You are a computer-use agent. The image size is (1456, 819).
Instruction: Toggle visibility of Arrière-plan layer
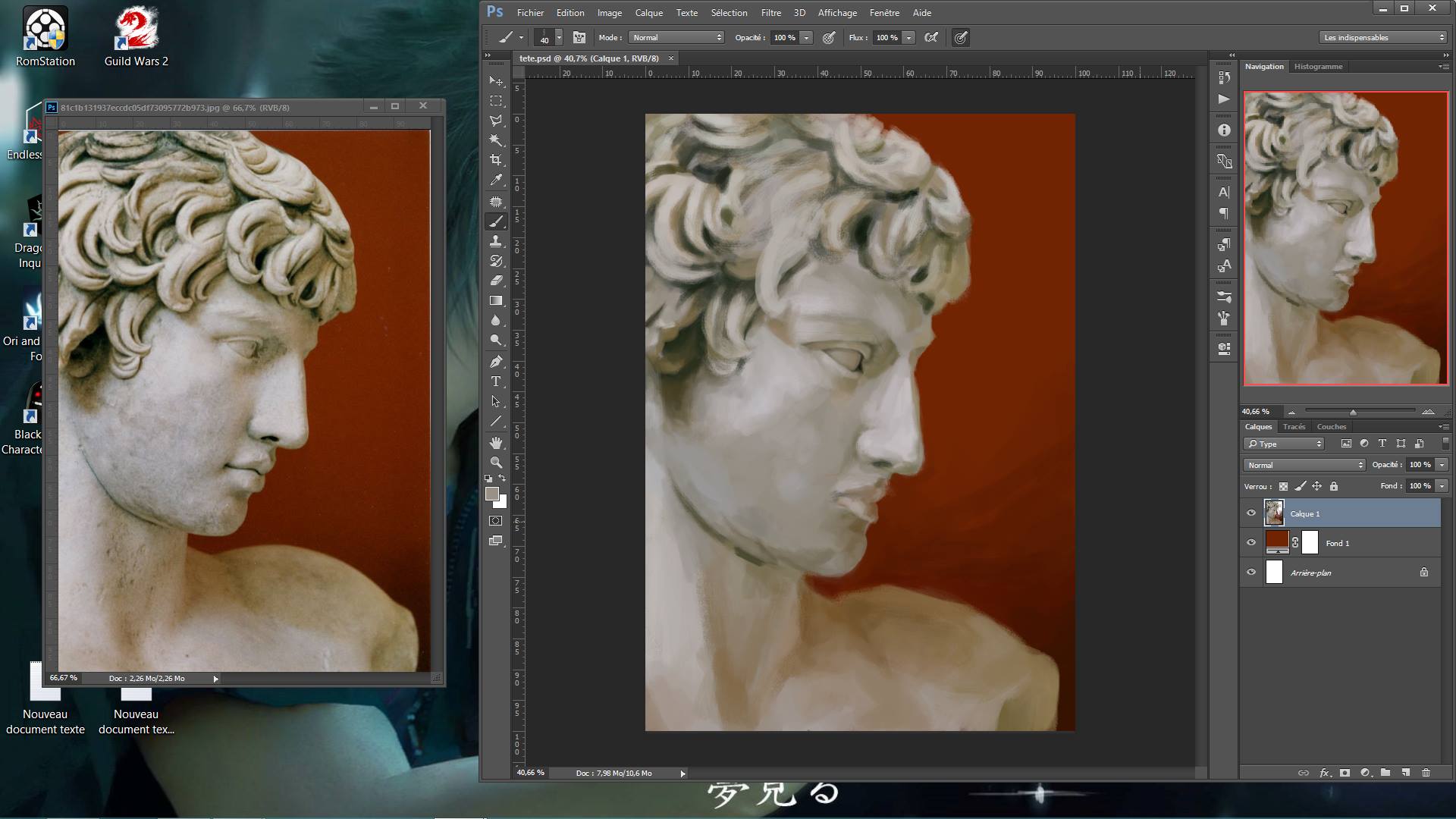pos(1251,573)
